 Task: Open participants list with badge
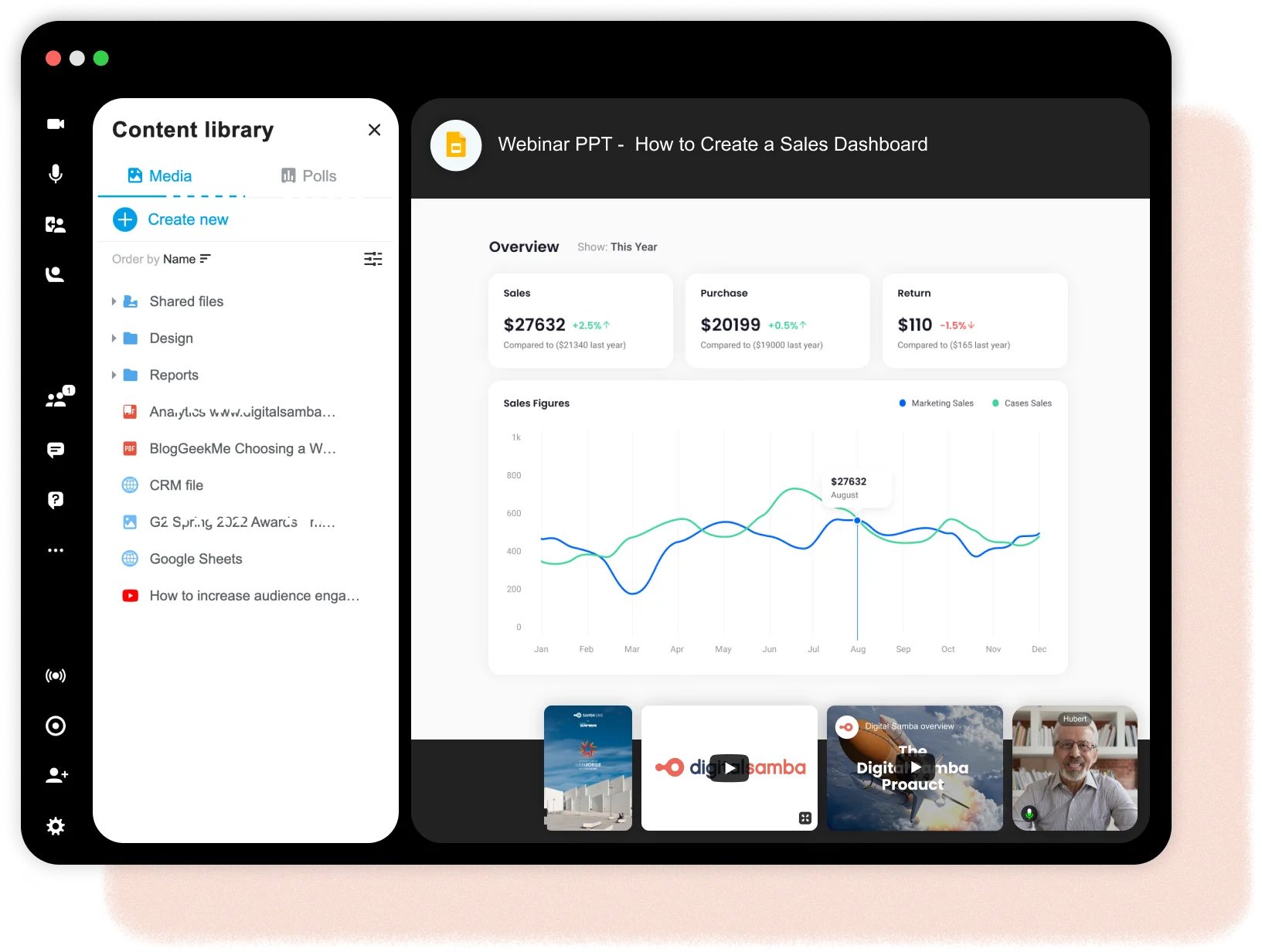(59, 397)
